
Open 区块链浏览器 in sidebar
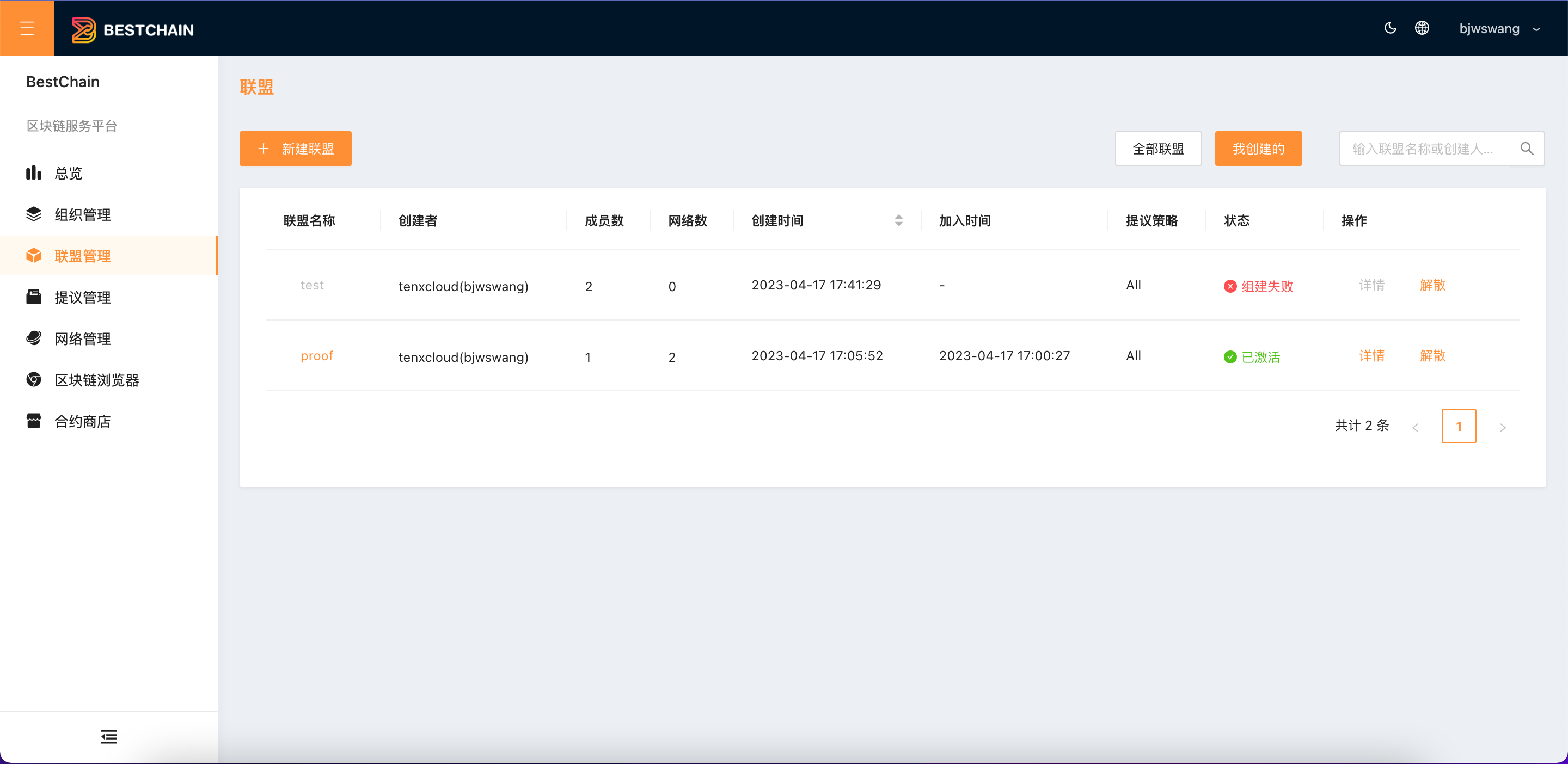click(x=109, y=380)
